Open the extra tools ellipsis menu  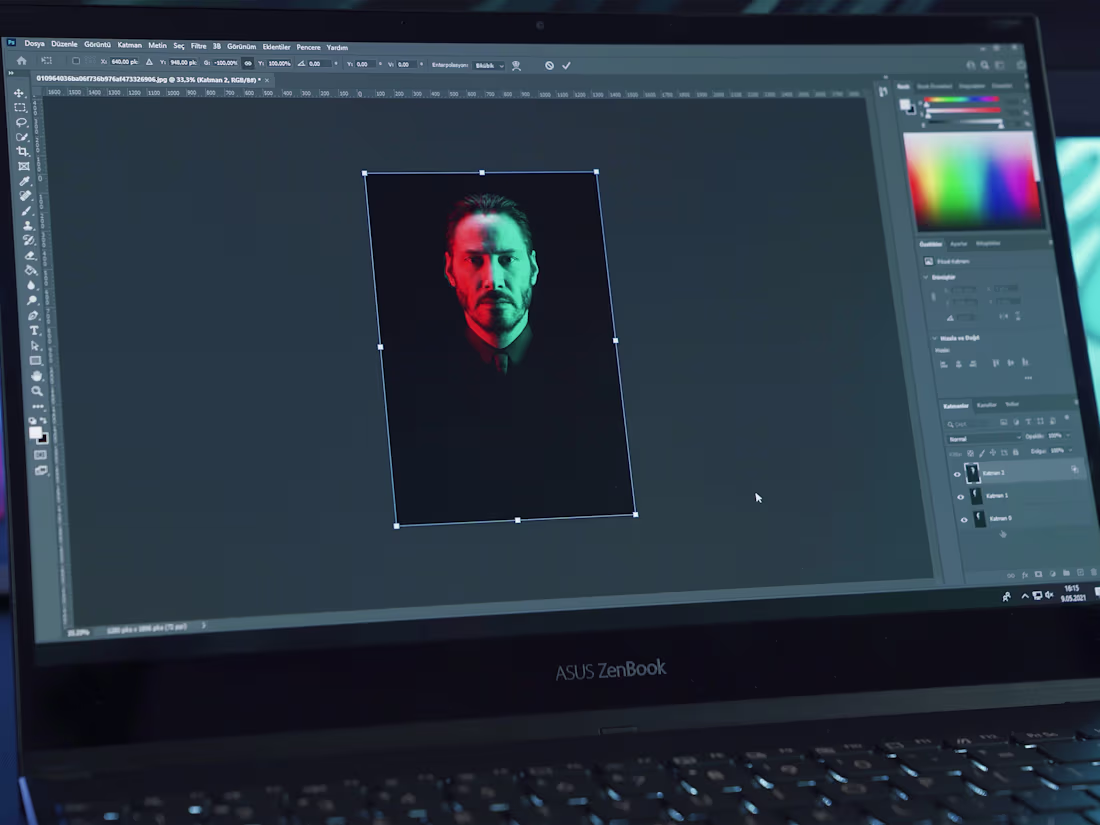(x=38, y=406)
